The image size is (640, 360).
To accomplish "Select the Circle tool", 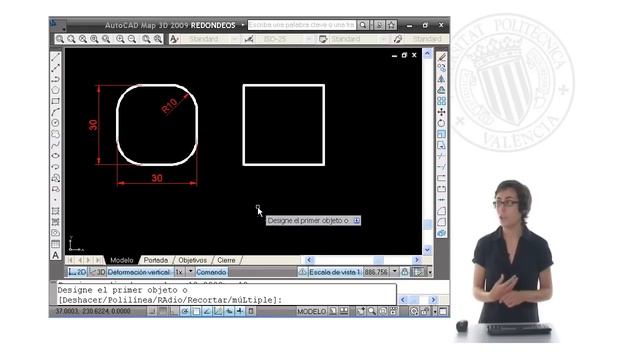I will point(56,123).
